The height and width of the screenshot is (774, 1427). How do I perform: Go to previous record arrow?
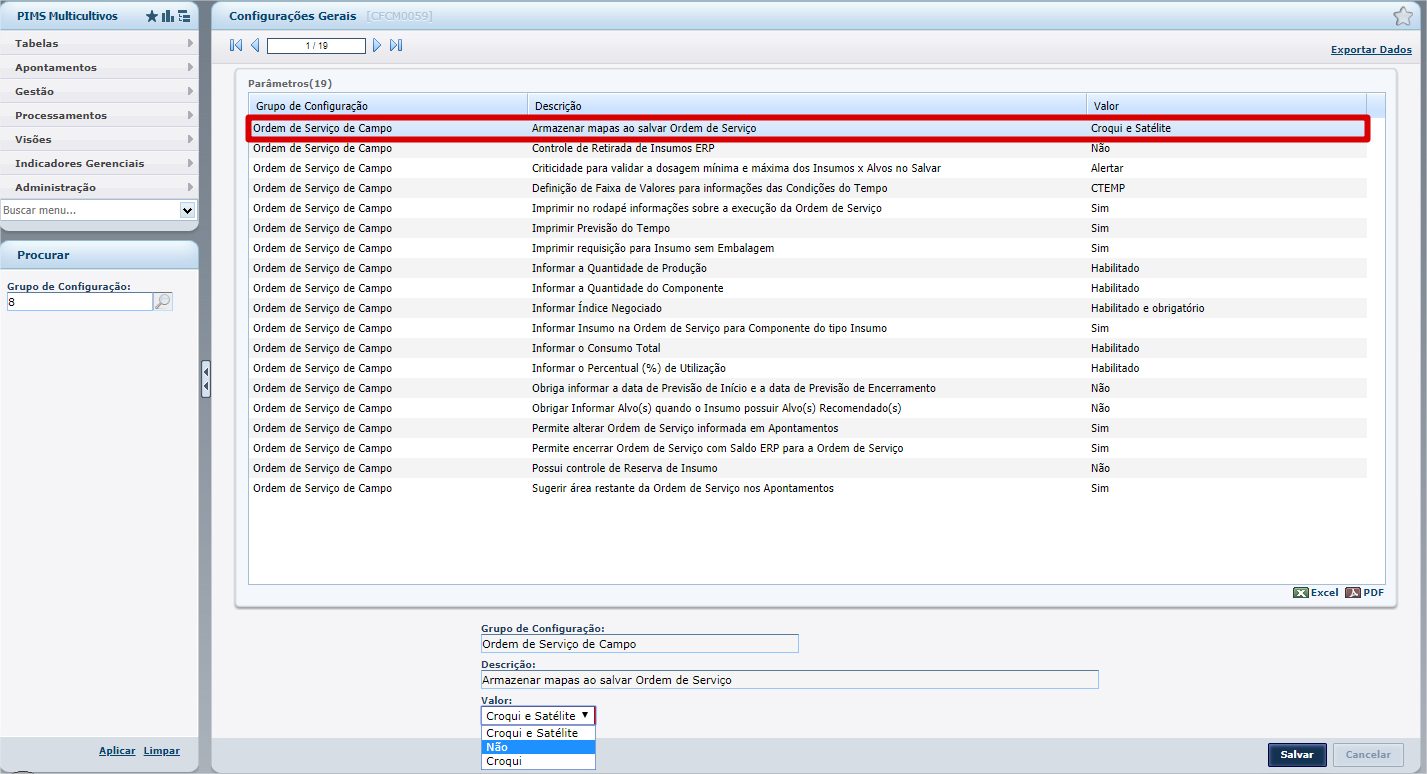pyautogui.click(x=255, y=45)
